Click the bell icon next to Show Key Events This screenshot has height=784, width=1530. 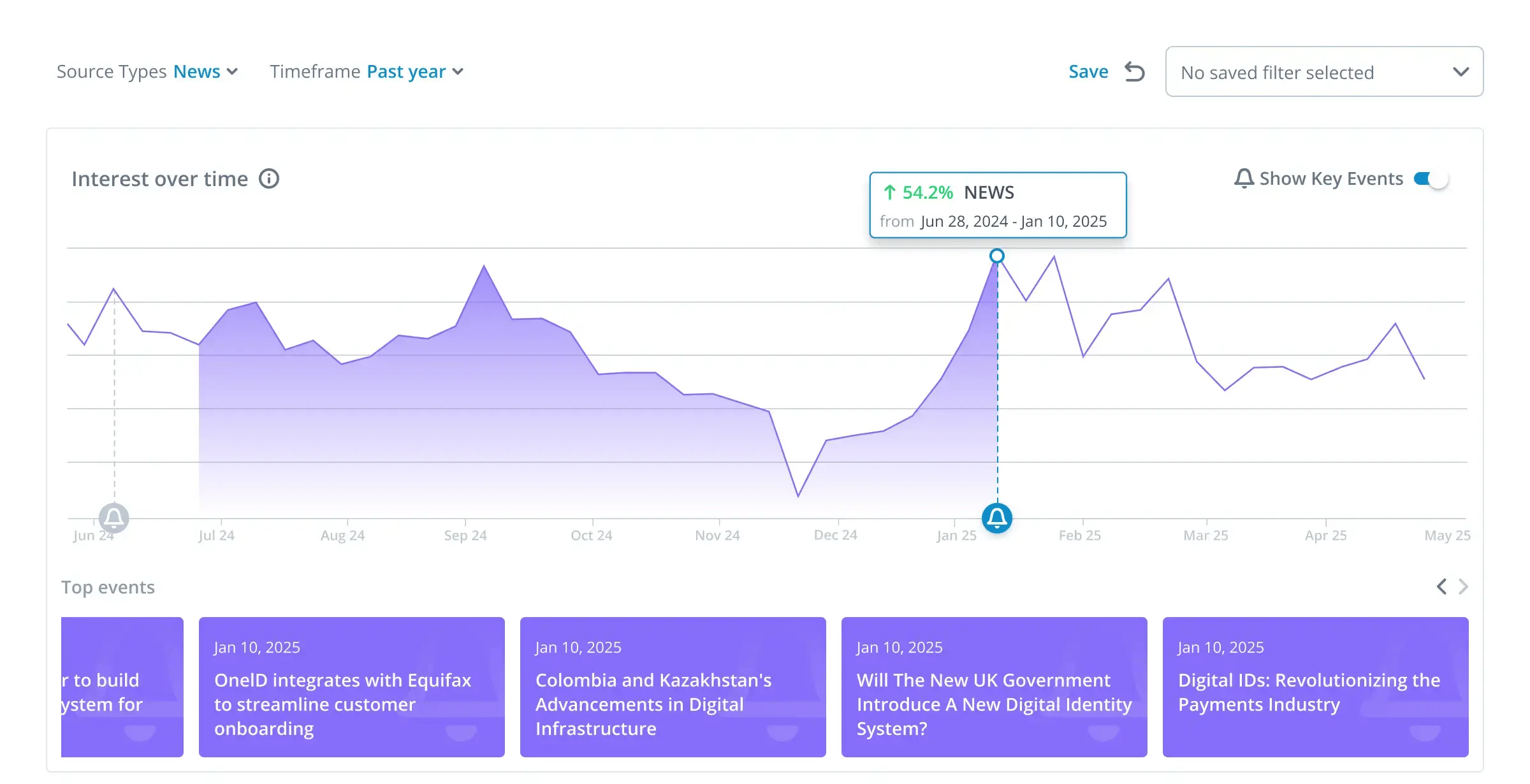point(1244,178)
